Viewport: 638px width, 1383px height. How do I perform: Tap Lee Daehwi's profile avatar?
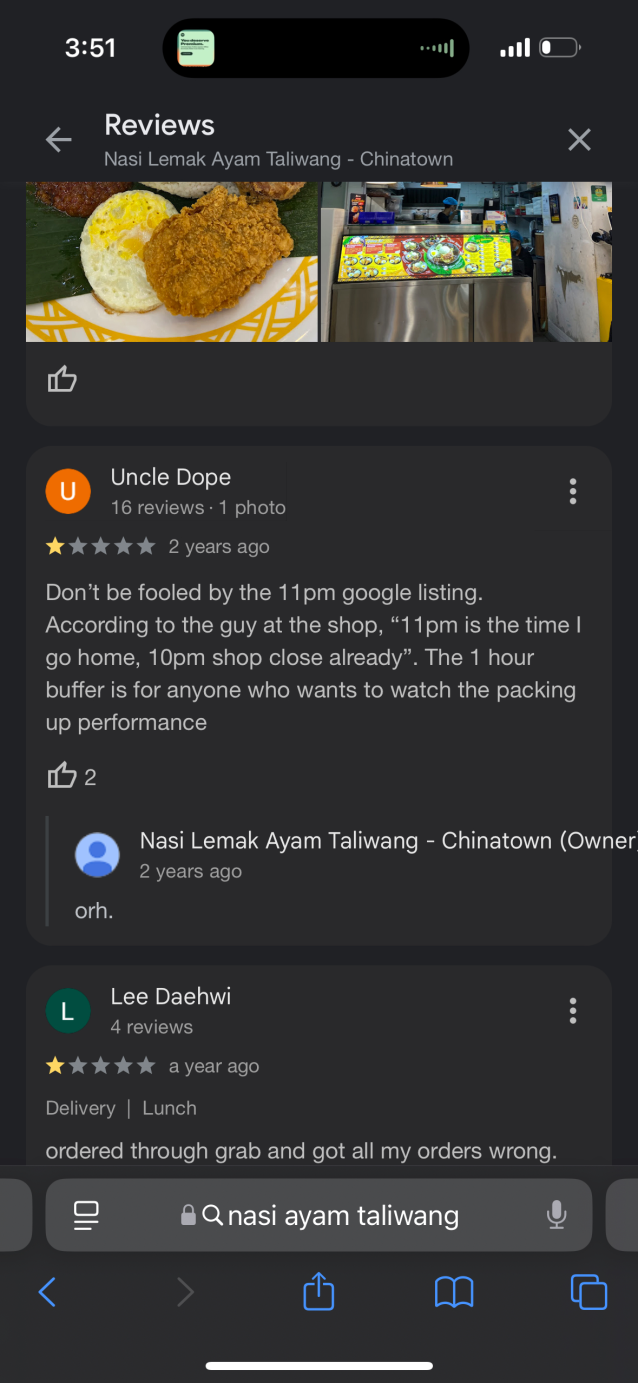tap(68, 1010)
